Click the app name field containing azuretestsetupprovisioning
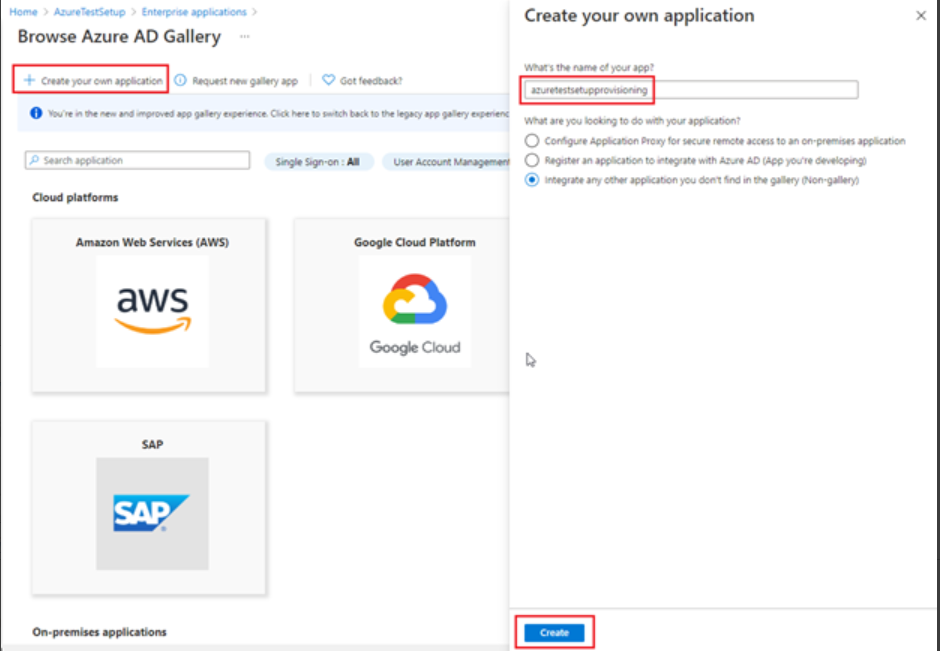The width and height of the screenshot is (940, 651). pos(691,90)
